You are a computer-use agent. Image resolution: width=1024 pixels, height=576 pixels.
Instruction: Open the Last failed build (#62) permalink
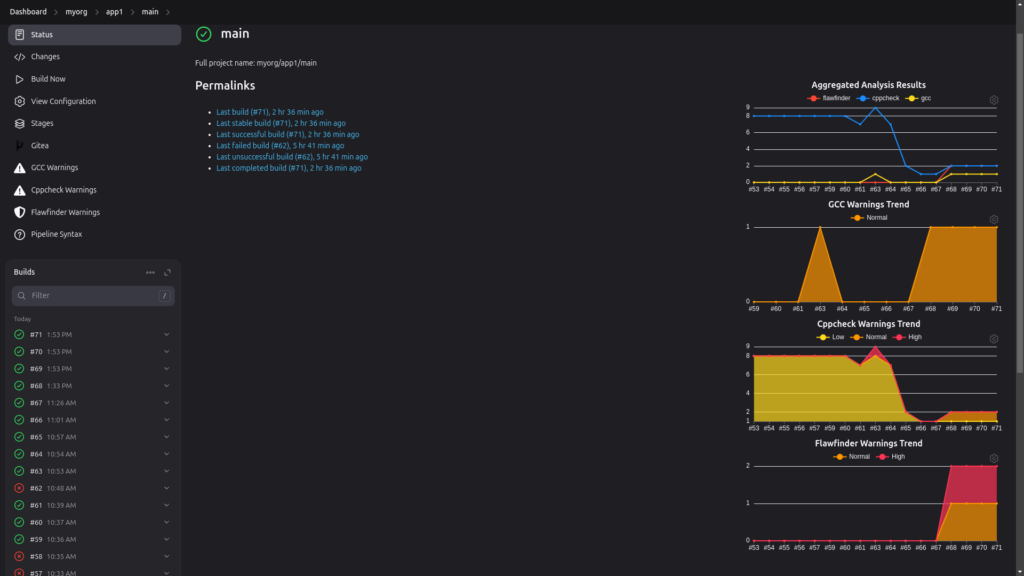click(x=280, y=146)
